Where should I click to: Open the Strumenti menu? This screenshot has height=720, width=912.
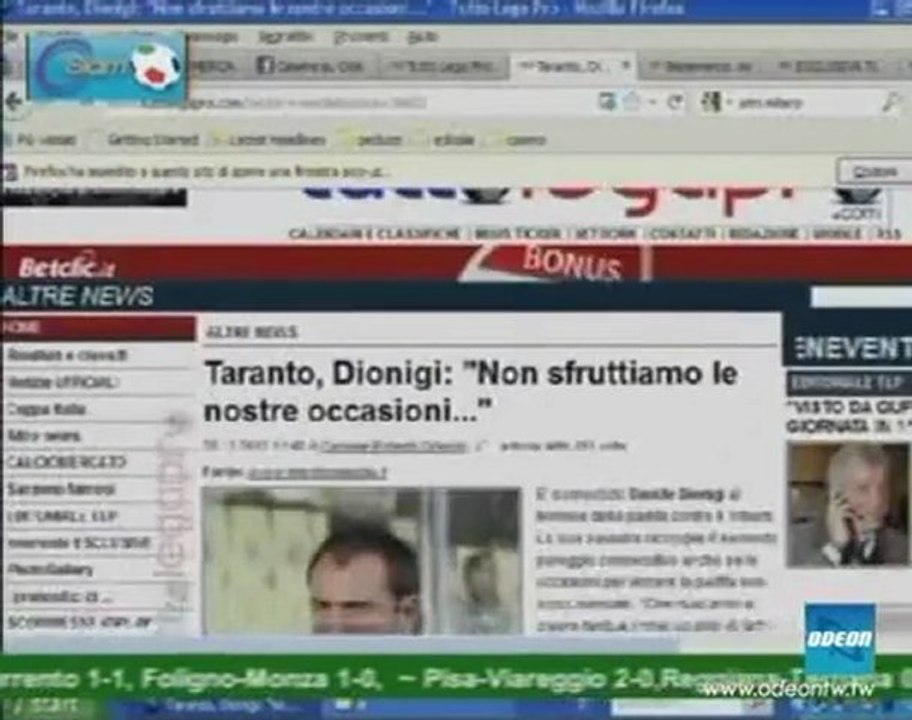[x=361, y=37]
